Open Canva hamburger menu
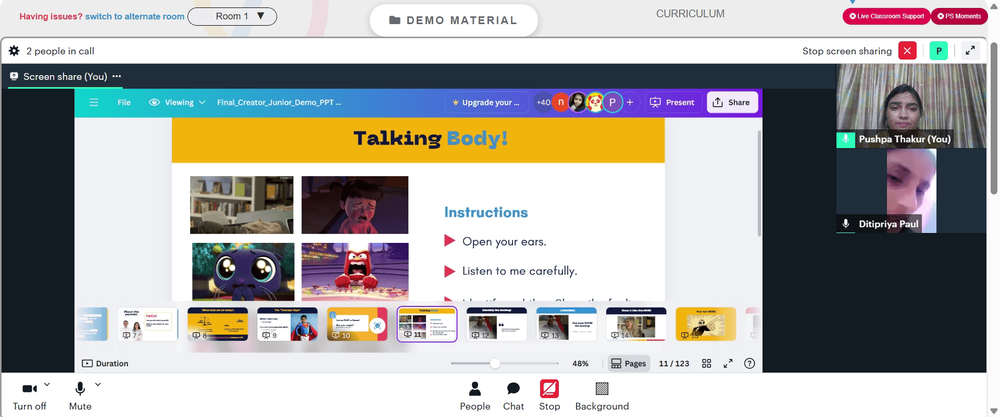The height and width of the screenshot is (417, 1000). click(x=94, y=102)
